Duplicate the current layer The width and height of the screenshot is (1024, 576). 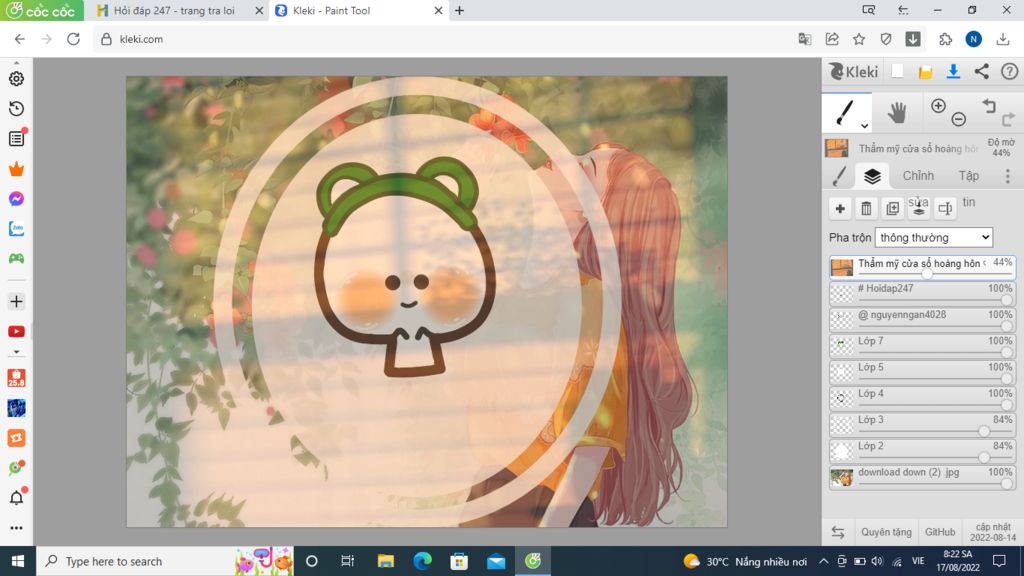tap(892, 208)
